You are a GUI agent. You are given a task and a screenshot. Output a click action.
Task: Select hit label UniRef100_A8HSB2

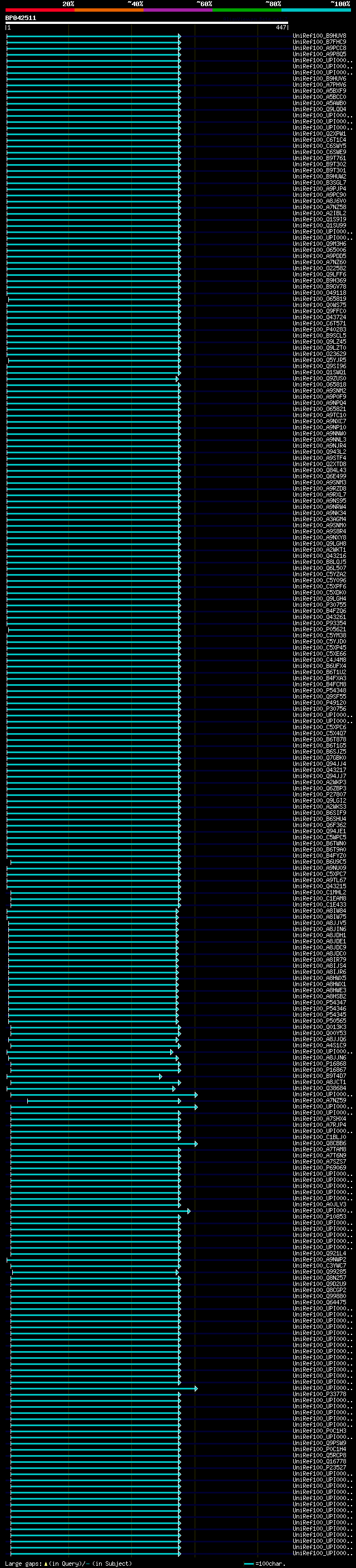319,996
